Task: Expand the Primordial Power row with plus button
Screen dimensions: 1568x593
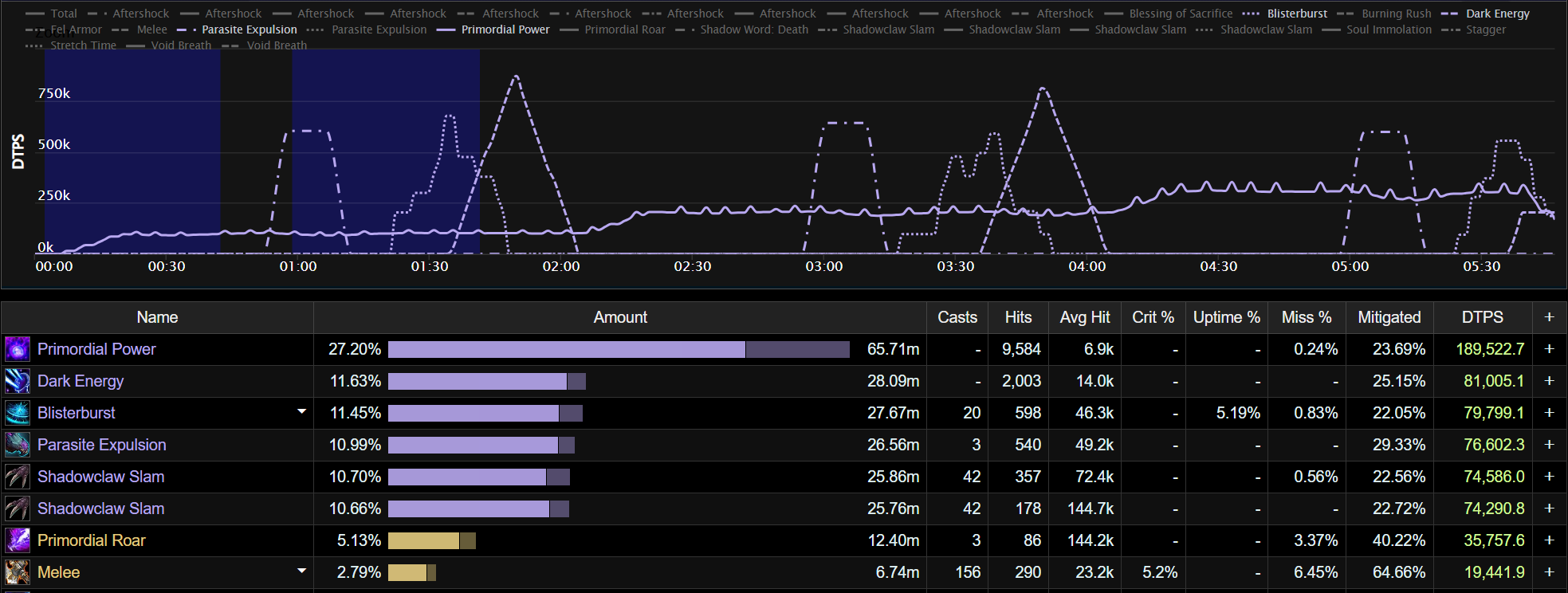Action: point(1549,349)
